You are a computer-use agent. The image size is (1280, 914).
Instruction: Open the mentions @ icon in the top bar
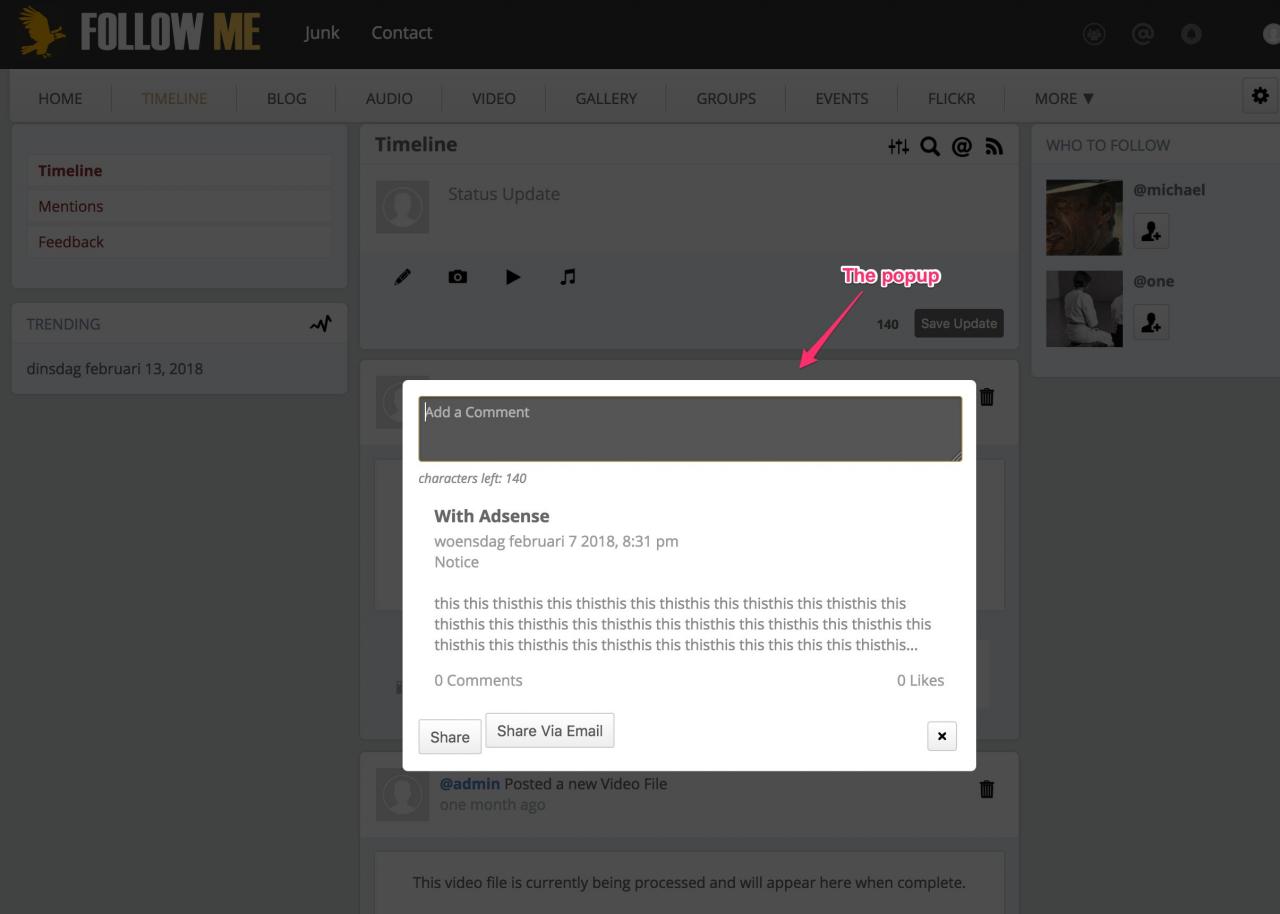(x=1143, y=33)
